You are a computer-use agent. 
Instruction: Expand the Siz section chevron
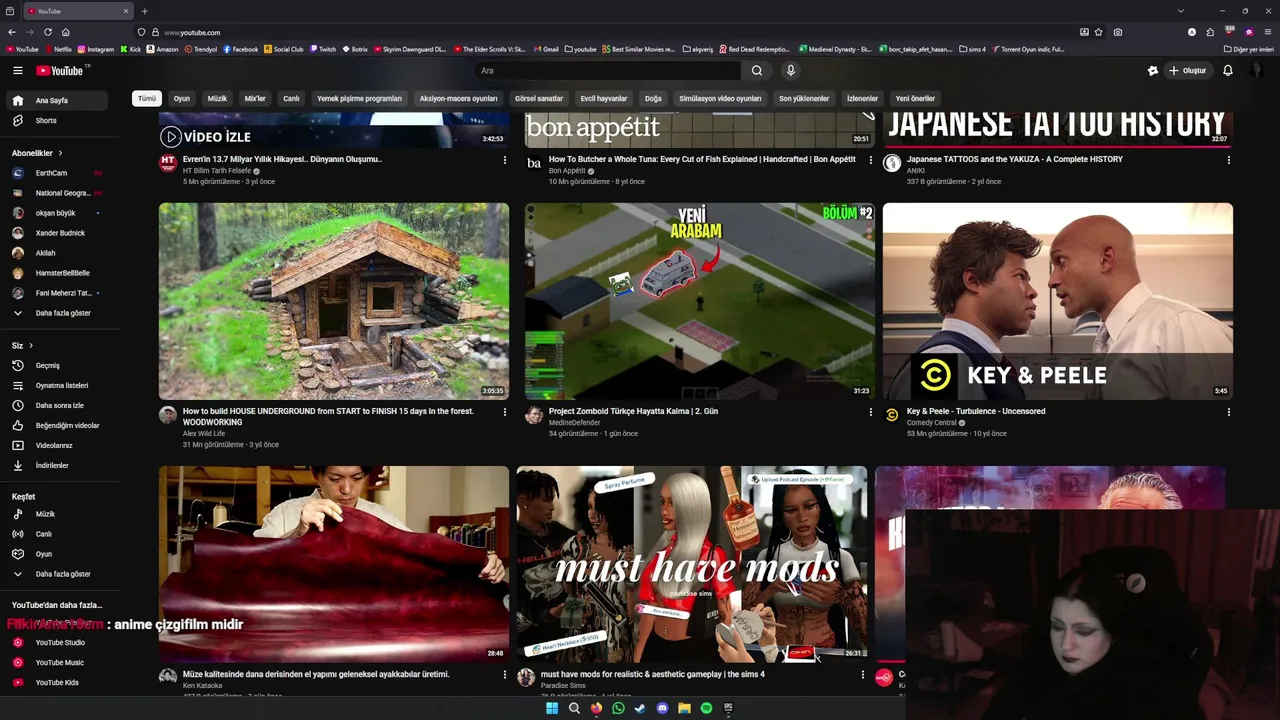(x=30, y=346)
